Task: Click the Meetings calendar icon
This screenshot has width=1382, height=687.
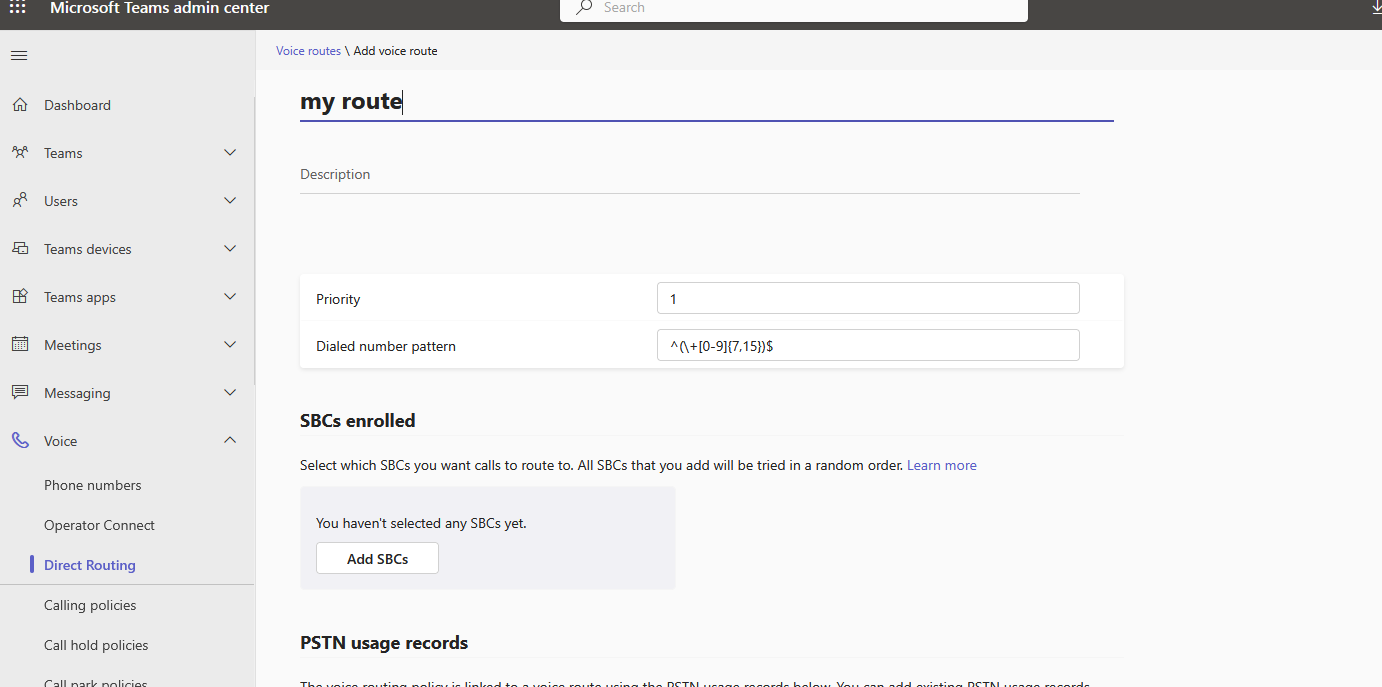Action: coord(20,345)
